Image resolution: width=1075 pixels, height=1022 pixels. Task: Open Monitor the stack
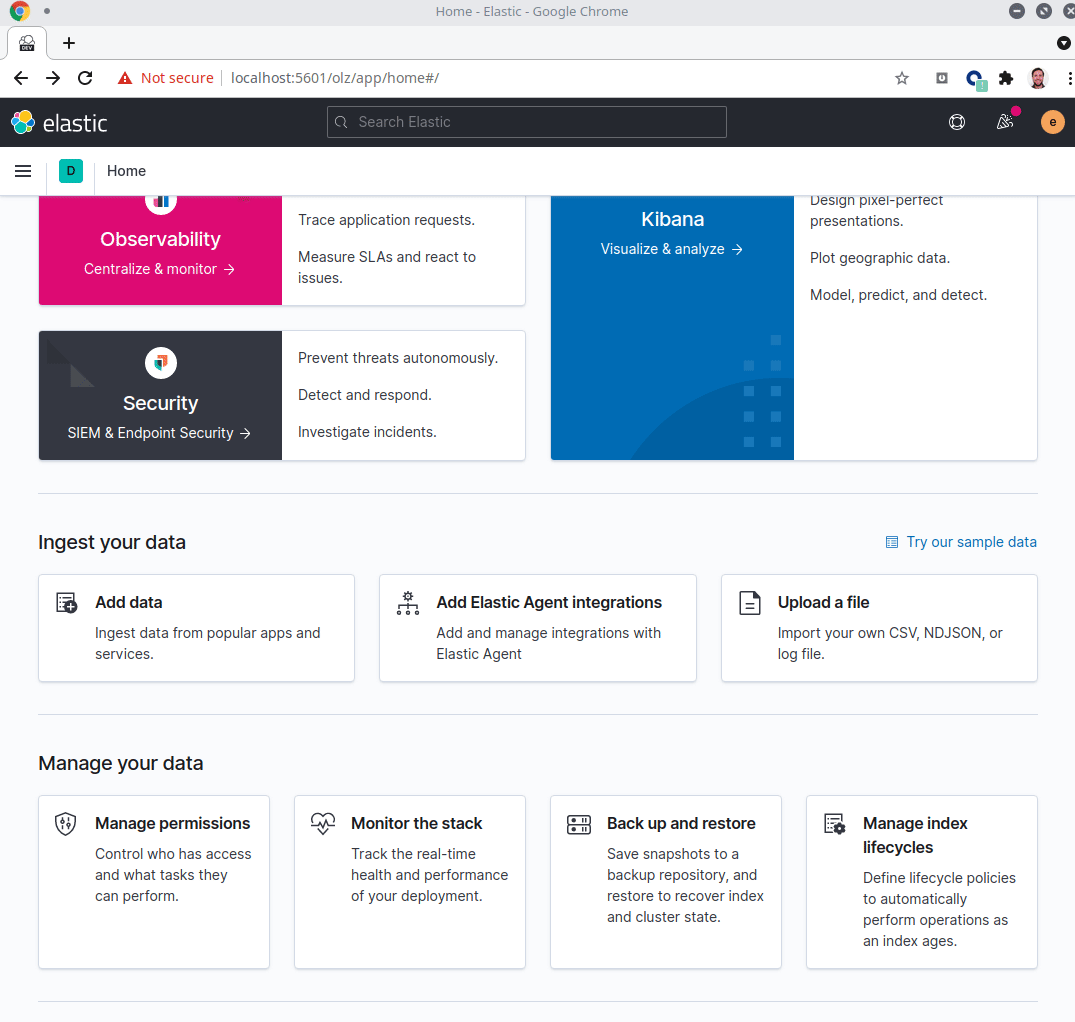pos(417,823)
